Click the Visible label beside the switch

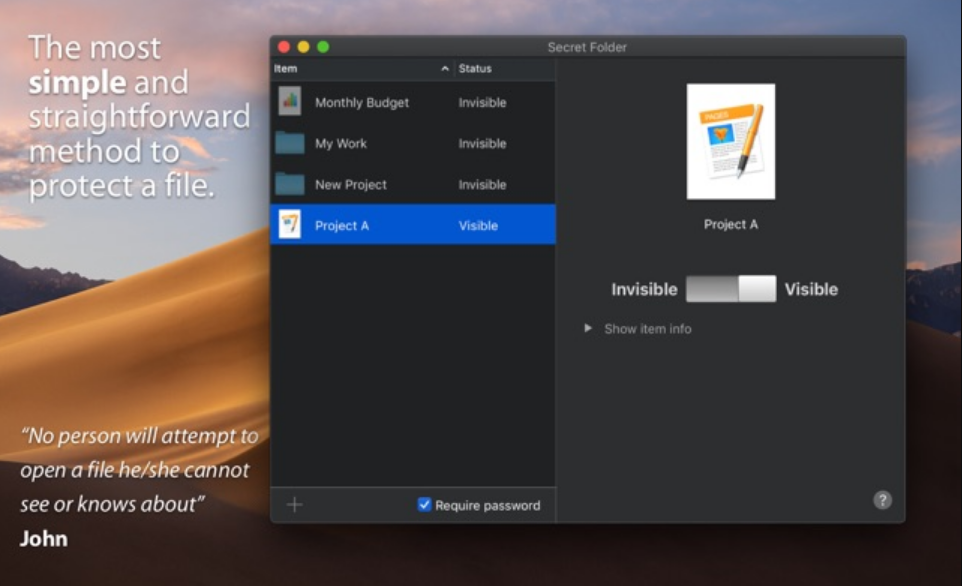pos(811,289)
